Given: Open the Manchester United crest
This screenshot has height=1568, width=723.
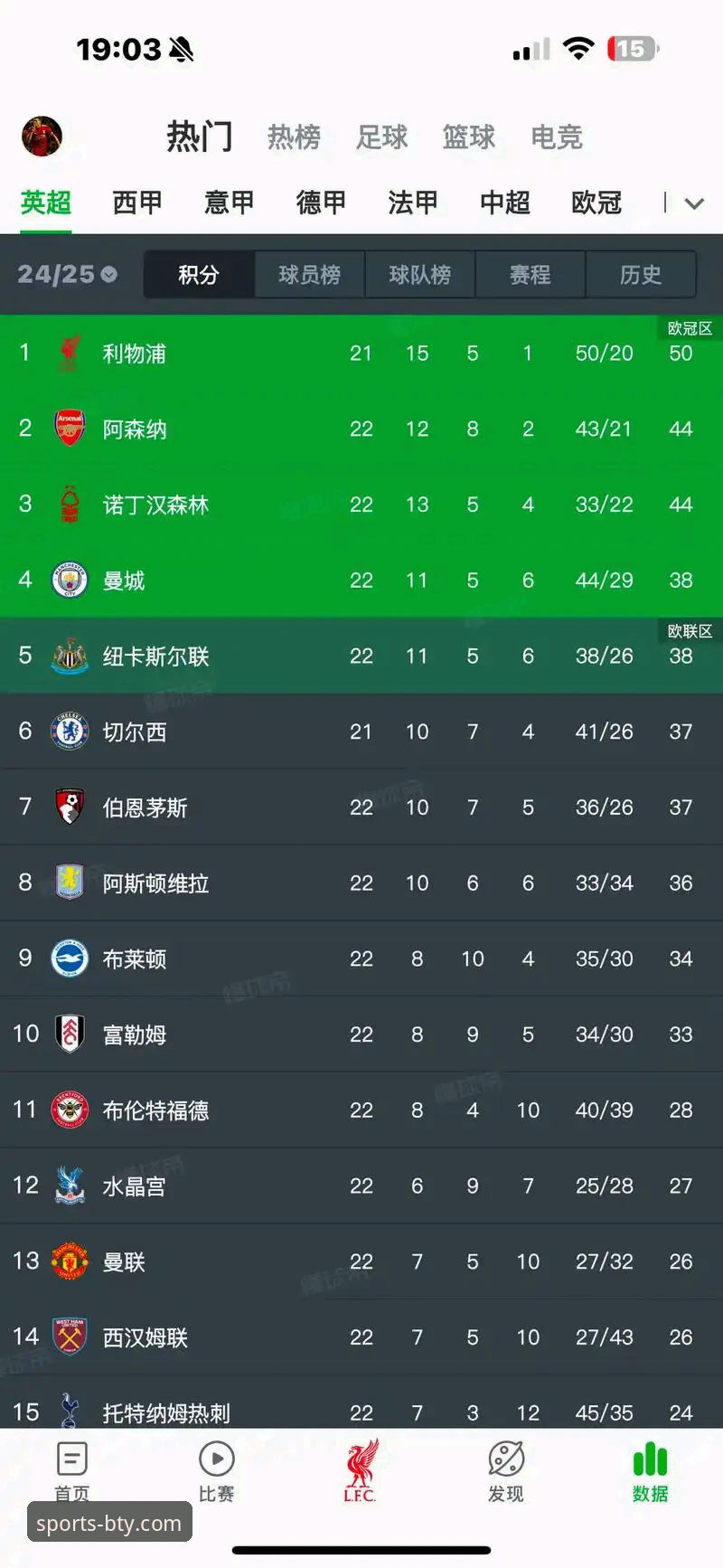Looking at the screenshot, I should [70, 1261].
